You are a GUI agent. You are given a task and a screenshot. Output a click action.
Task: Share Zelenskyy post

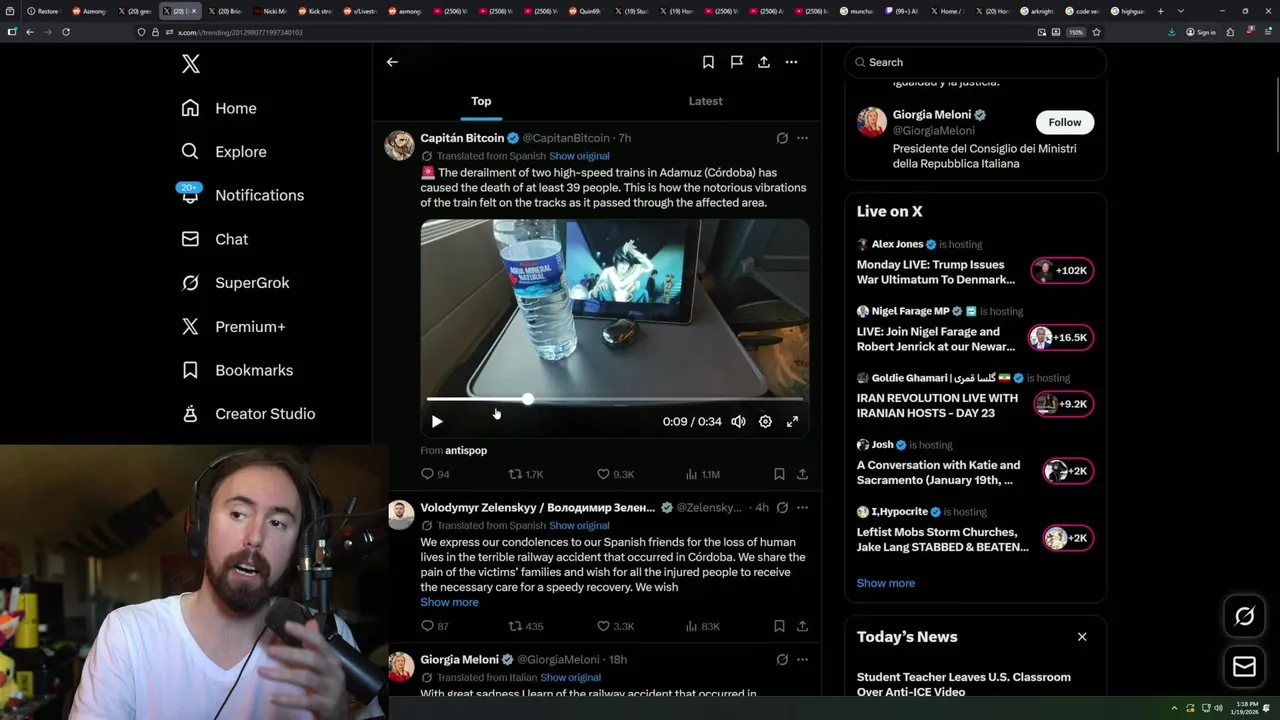[802, 626]
